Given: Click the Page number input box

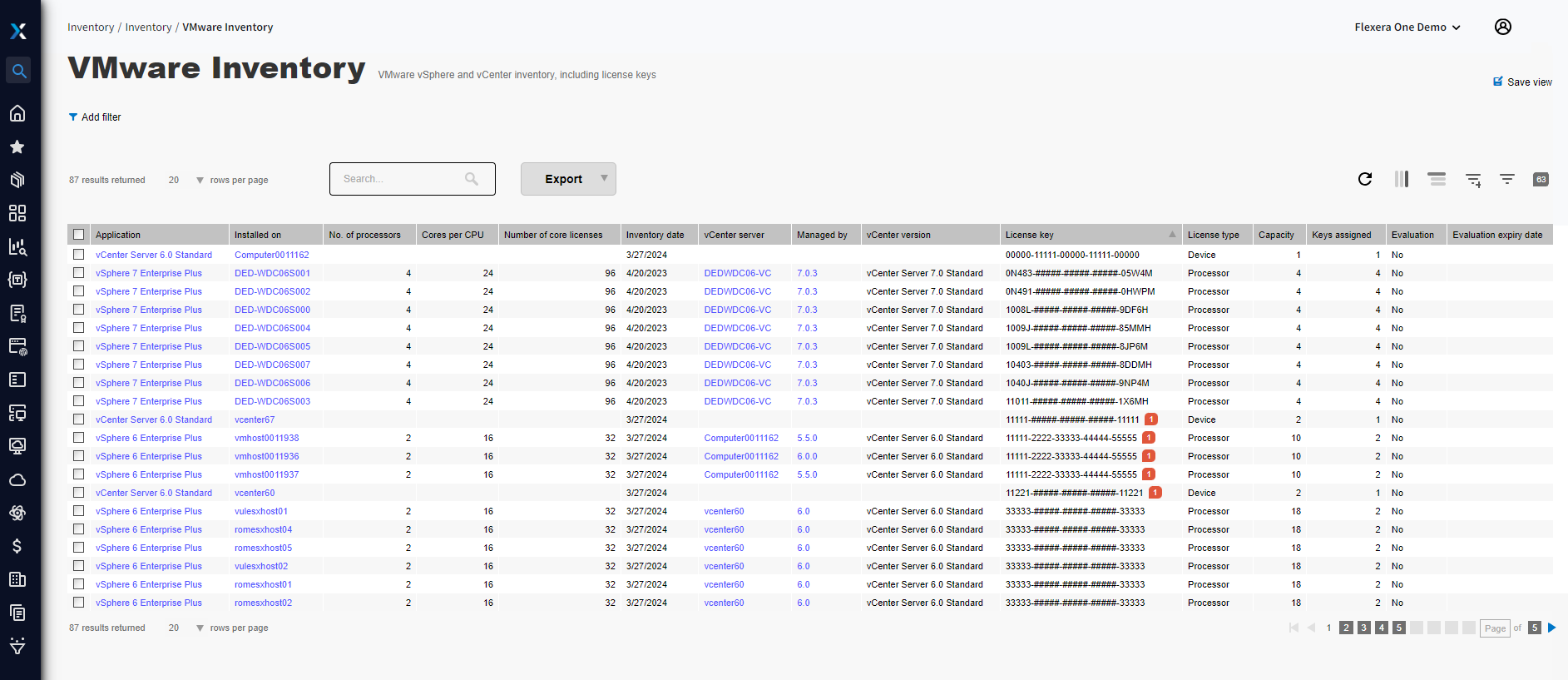Looking at the screenshot, I should pyautogui.click(x=1495, y=628).
